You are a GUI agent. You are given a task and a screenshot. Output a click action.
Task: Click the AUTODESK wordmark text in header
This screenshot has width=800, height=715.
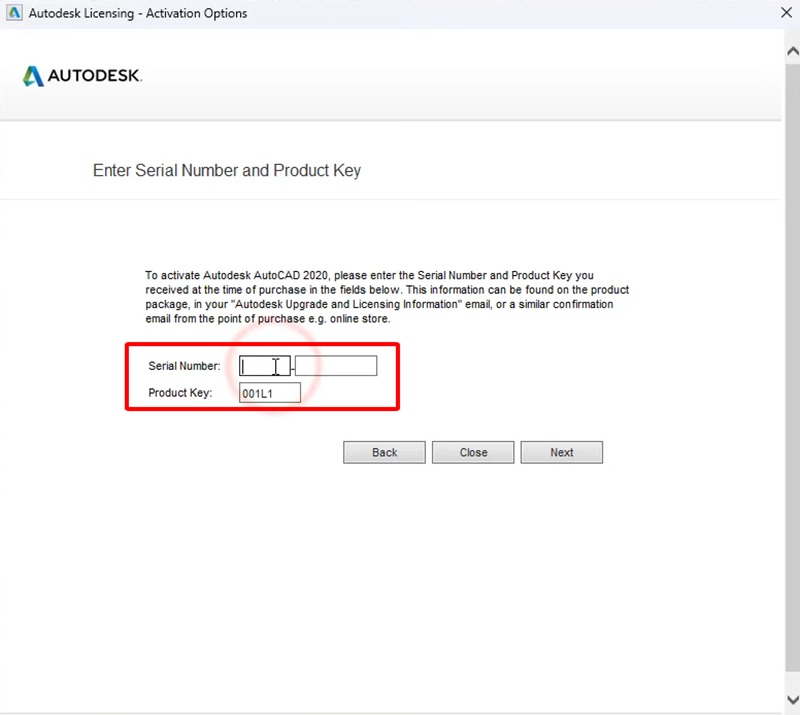(x=95, y=76)
